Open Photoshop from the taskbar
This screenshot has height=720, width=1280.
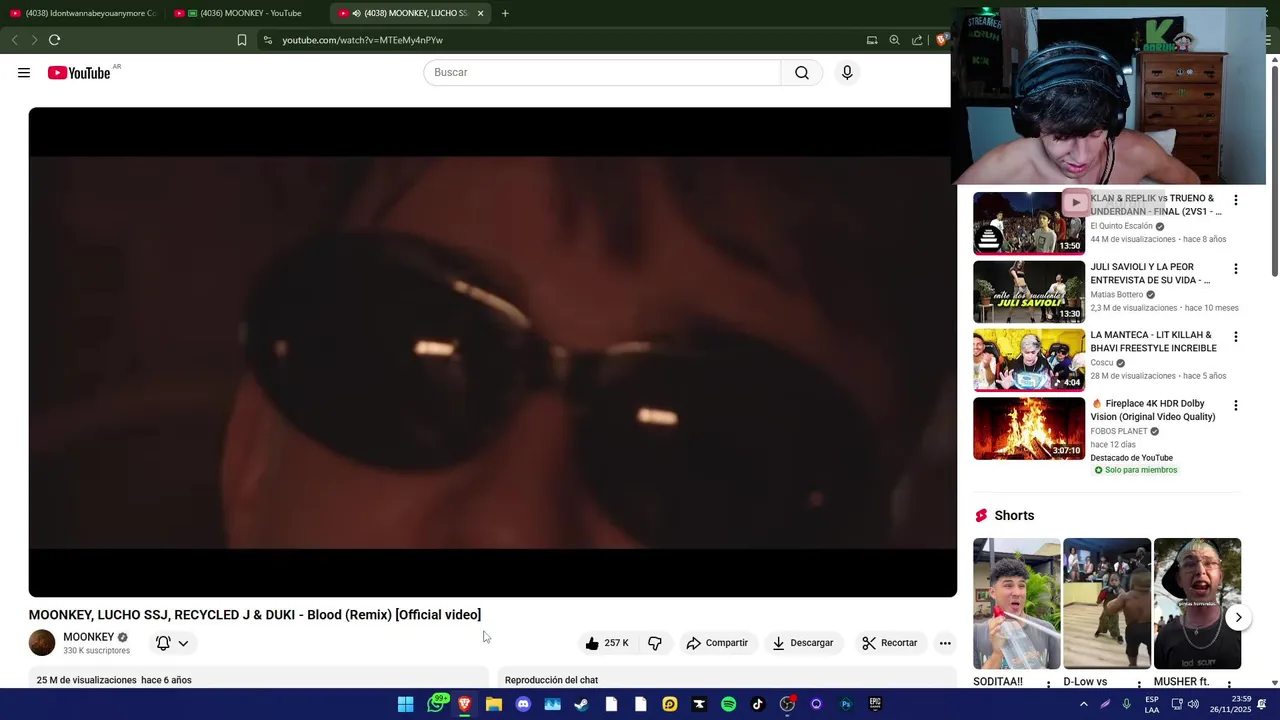point(845,704)
